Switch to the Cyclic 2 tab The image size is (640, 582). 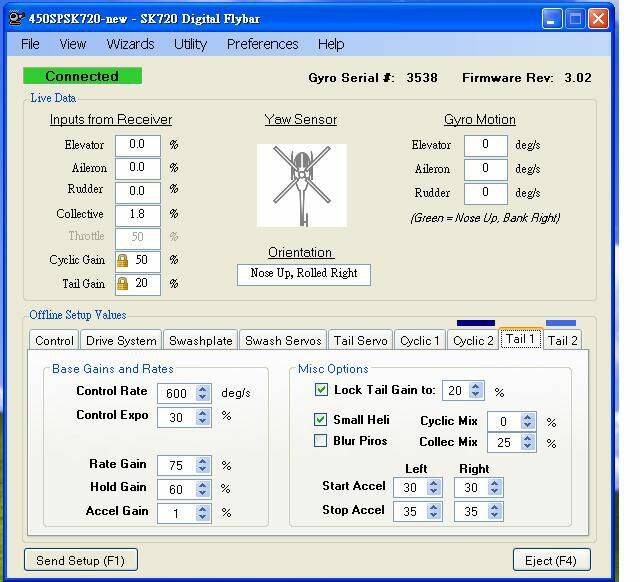click(473, 340)
